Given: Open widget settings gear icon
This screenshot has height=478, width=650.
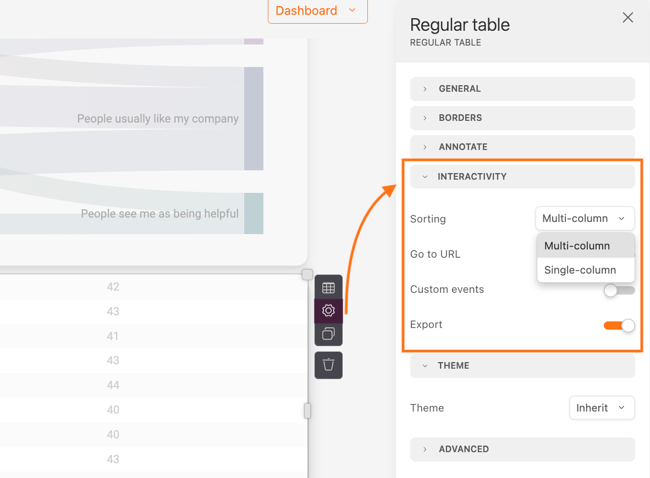Looking at the screenshot, I should pos(328,311).
